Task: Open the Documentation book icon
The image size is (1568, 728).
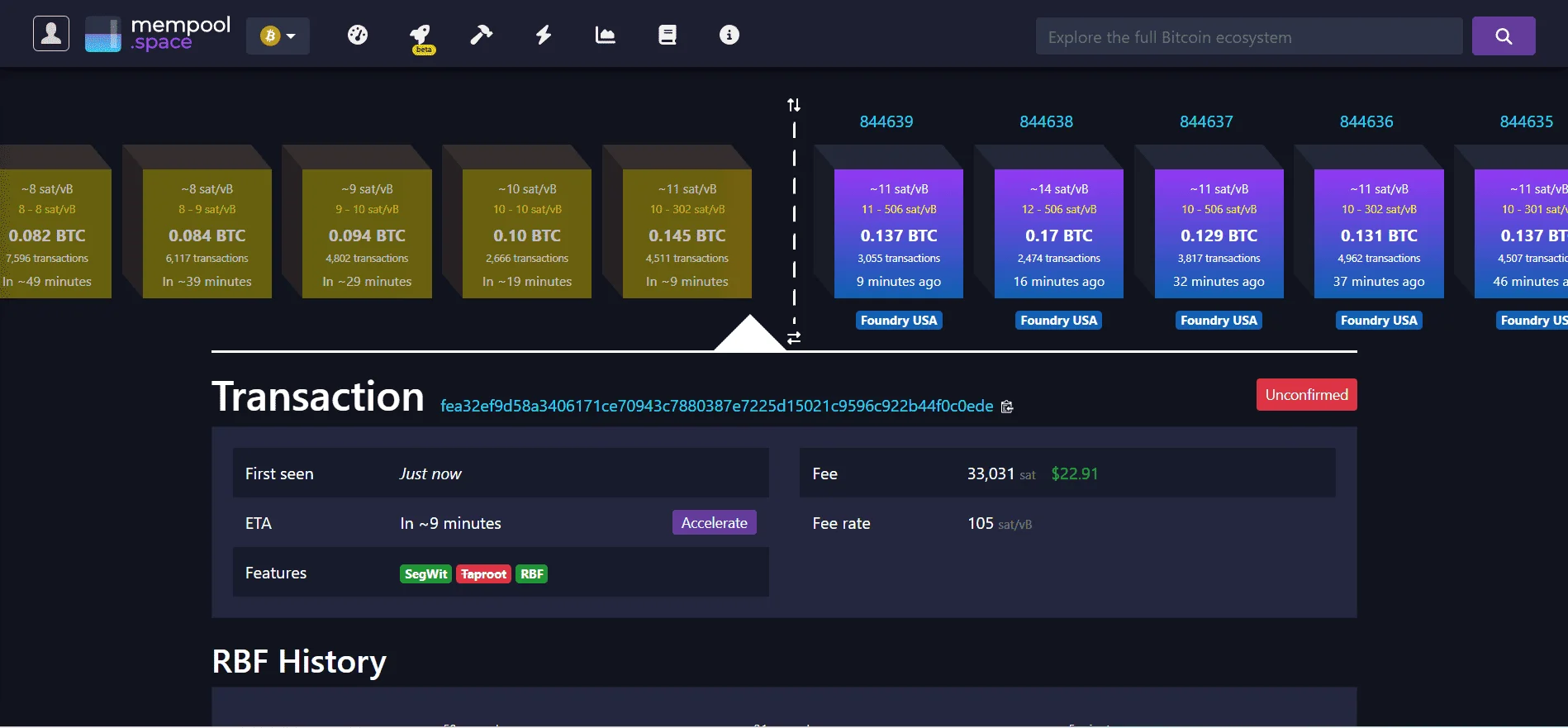Action: click(x=668, y=35)
